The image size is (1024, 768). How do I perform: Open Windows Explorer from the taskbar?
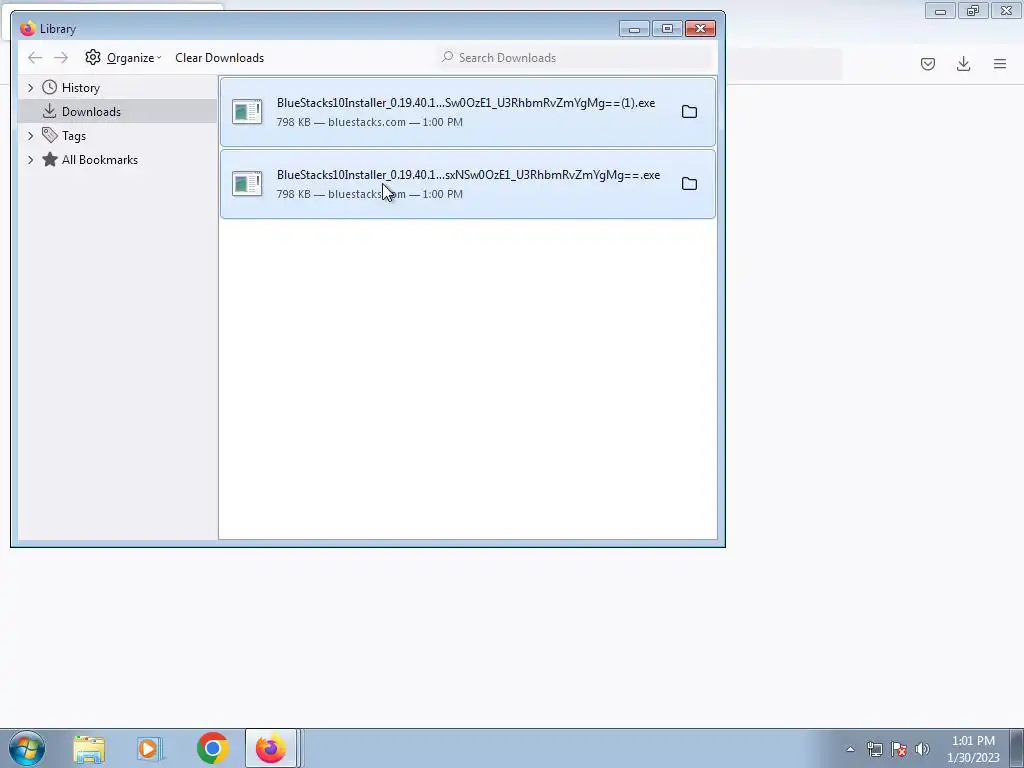[89, 749]
